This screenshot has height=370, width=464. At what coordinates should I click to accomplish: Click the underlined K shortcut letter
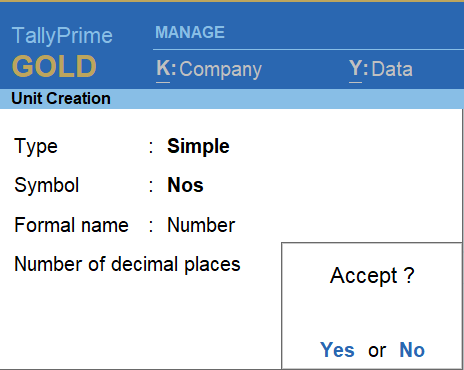click(163, 69)
